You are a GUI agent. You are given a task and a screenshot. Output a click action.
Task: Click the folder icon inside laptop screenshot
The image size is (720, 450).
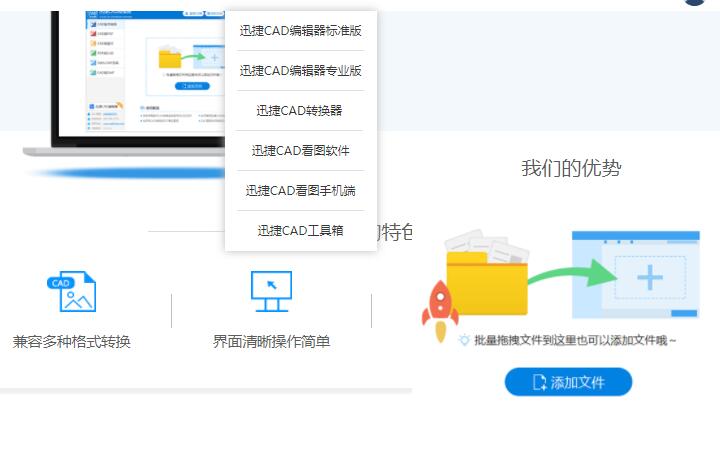170,57
